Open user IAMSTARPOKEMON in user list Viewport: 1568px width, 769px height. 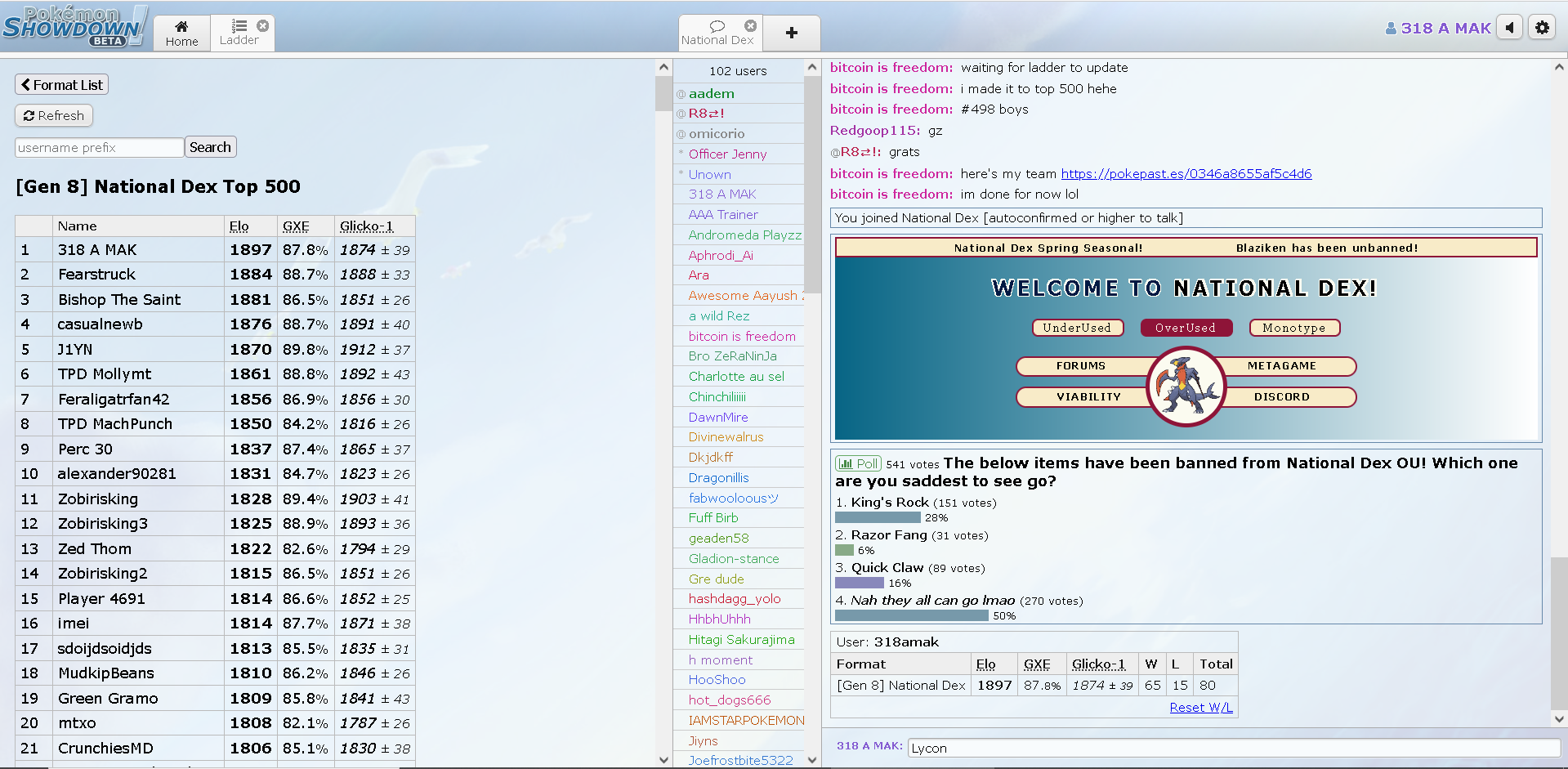[739, 721]
